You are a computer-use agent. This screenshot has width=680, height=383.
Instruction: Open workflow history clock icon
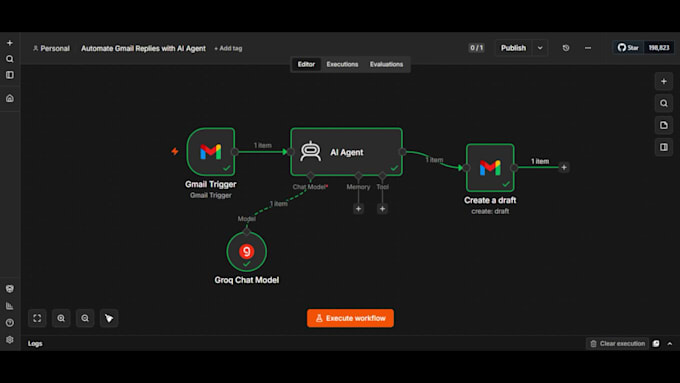[x=566, y=48]
